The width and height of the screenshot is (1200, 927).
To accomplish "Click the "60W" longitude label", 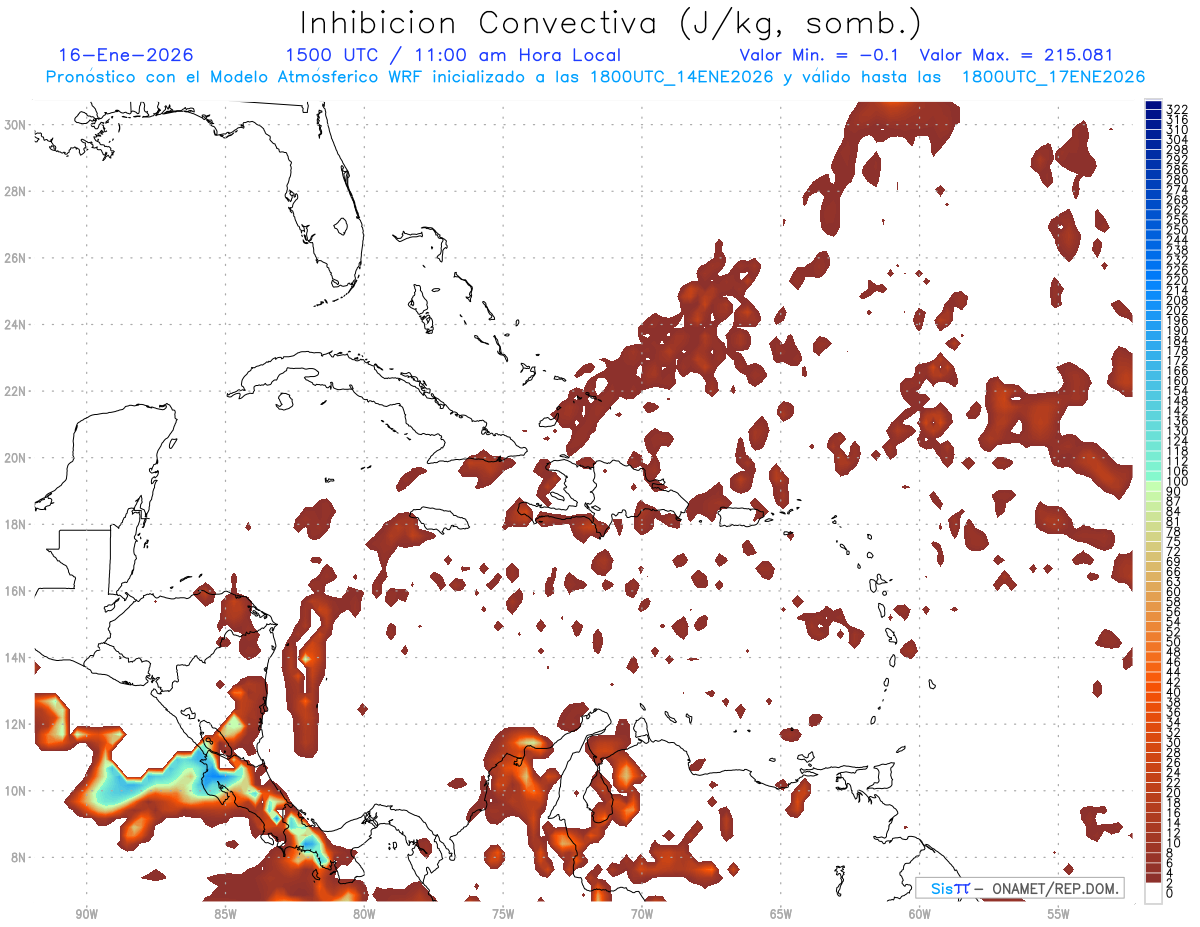I will coord(920,913).
